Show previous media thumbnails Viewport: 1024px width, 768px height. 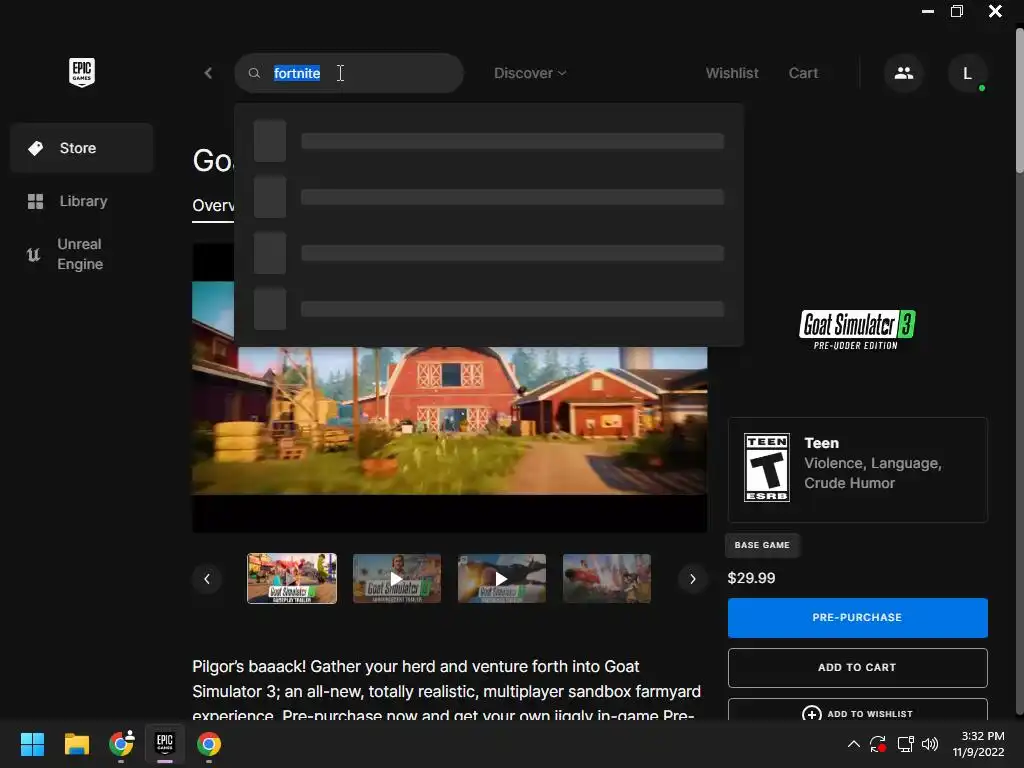click(x=207, y=579)
